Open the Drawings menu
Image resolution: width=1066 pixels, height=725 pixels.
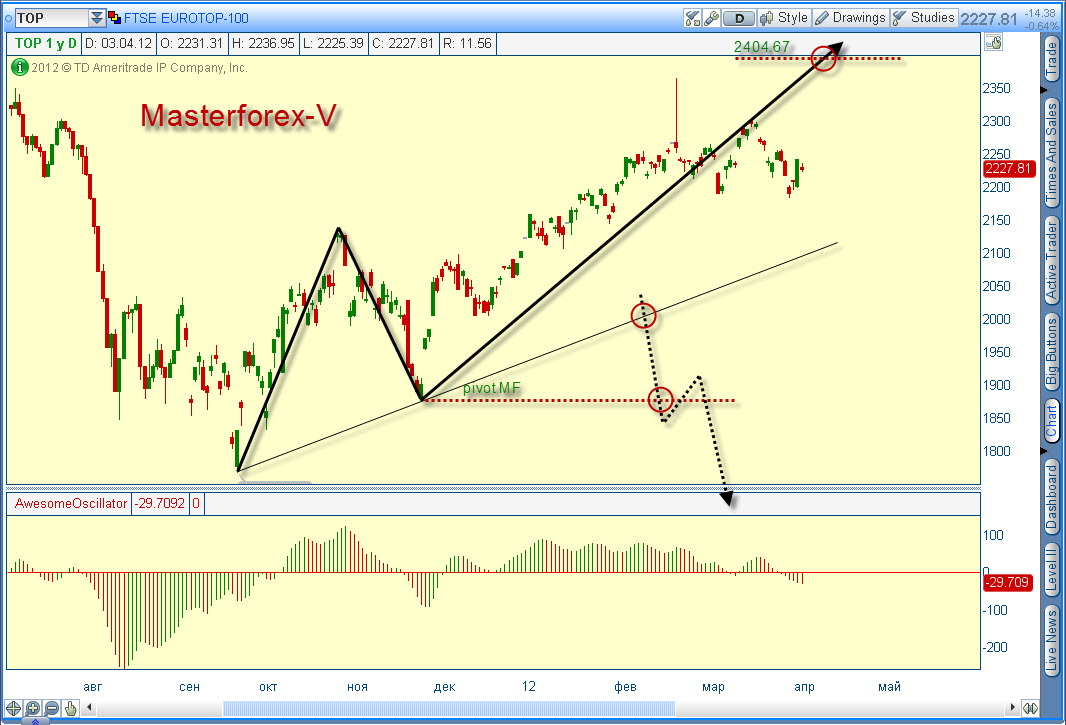(x=850, y=18)
